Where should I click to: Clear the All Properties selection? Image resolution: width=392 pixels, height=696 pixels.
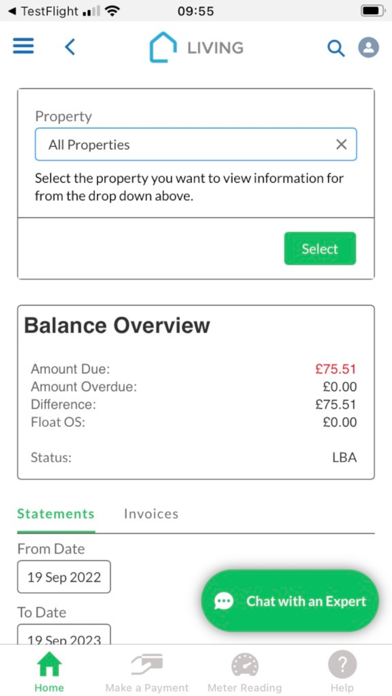341,144
